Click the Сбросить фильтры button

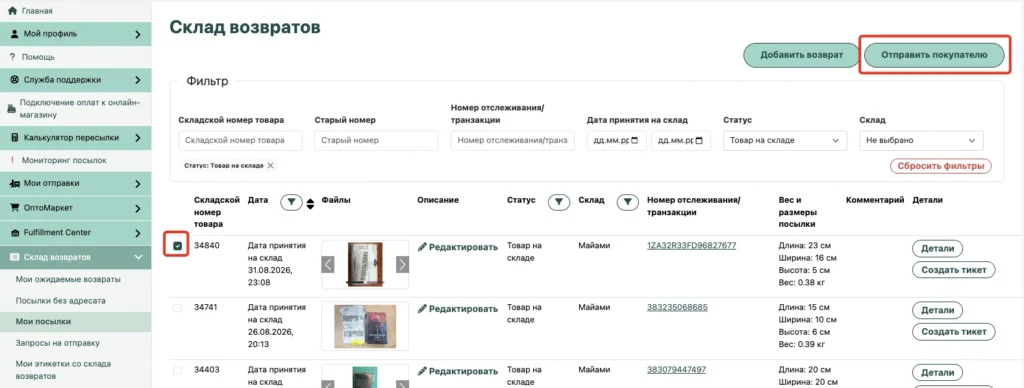click(940, 166)
